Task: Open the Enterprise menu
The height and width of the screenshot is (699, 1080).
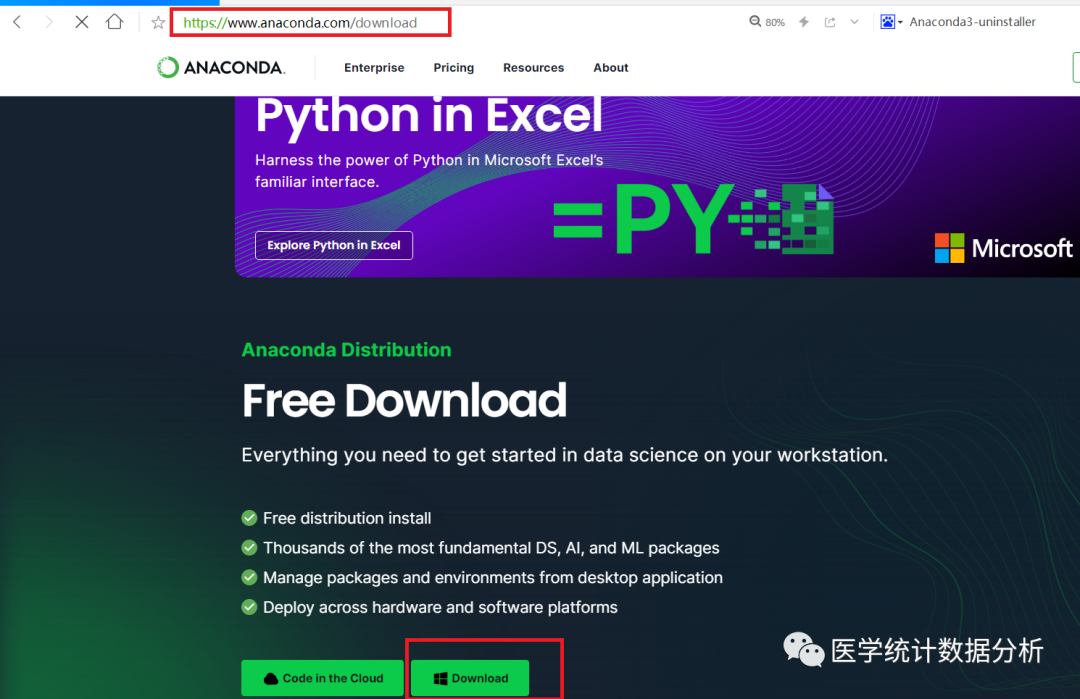Action: click(374, 67)
